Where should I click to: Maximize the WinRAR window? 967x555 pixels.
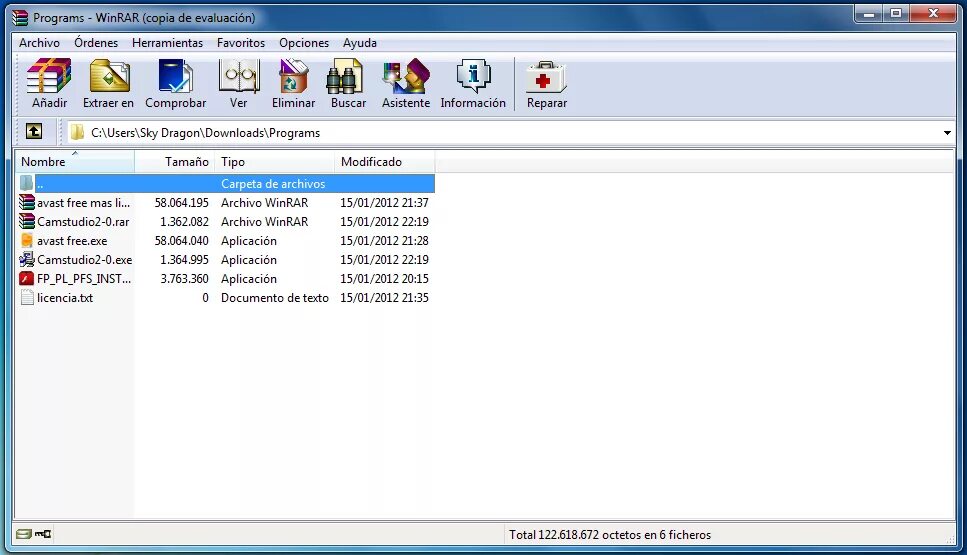click(895, 14)
